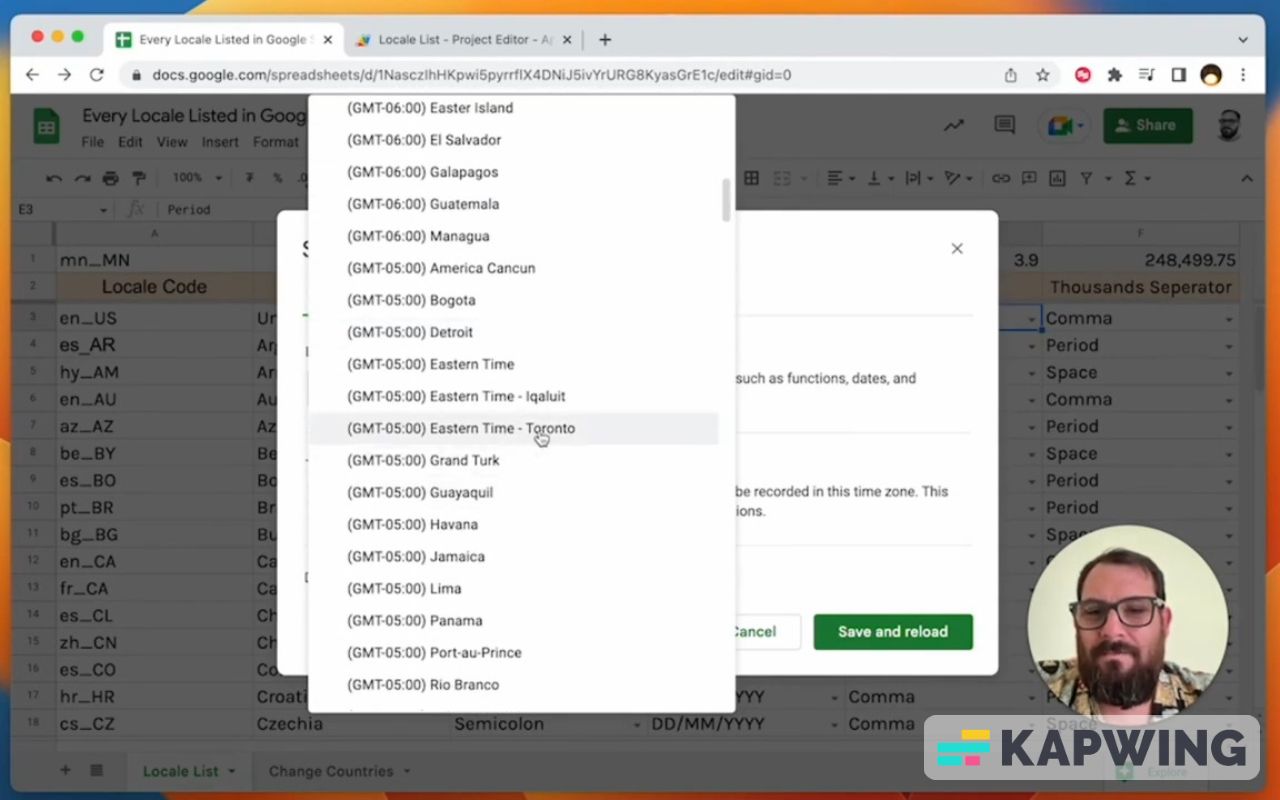This screenshot has height=800, width=1280.
Task: Select (GMT-05:00) Lima
Action: click(x=513, y=588)
